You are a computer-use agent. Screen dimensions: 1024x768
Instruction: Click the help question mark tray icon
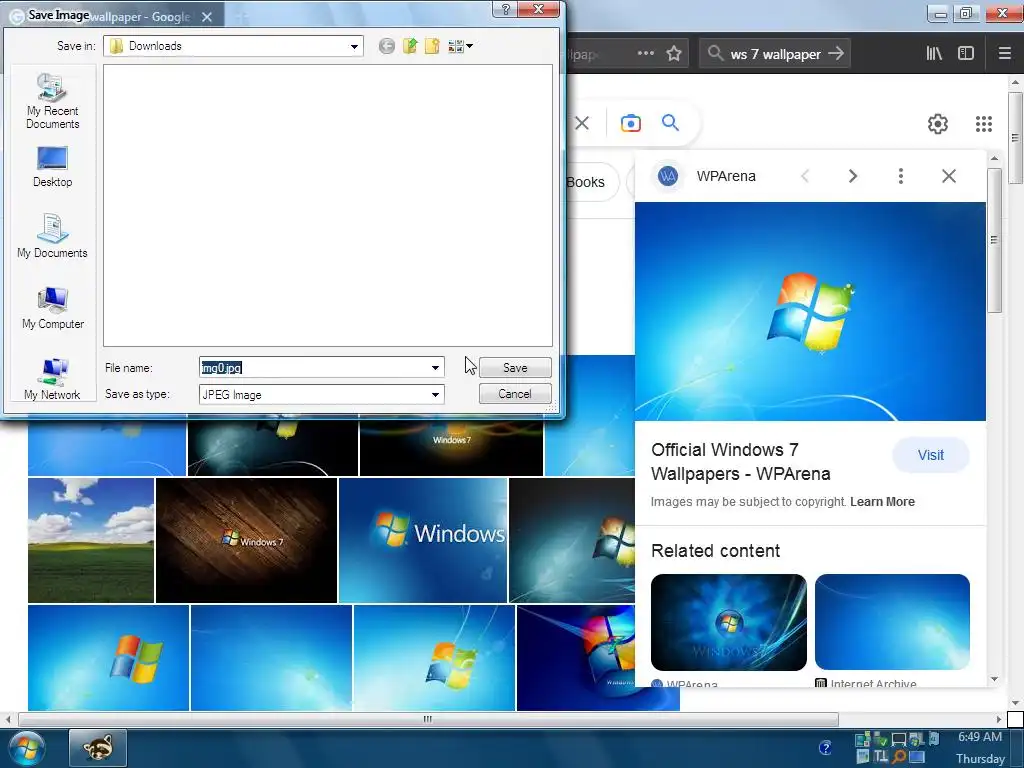825,747
